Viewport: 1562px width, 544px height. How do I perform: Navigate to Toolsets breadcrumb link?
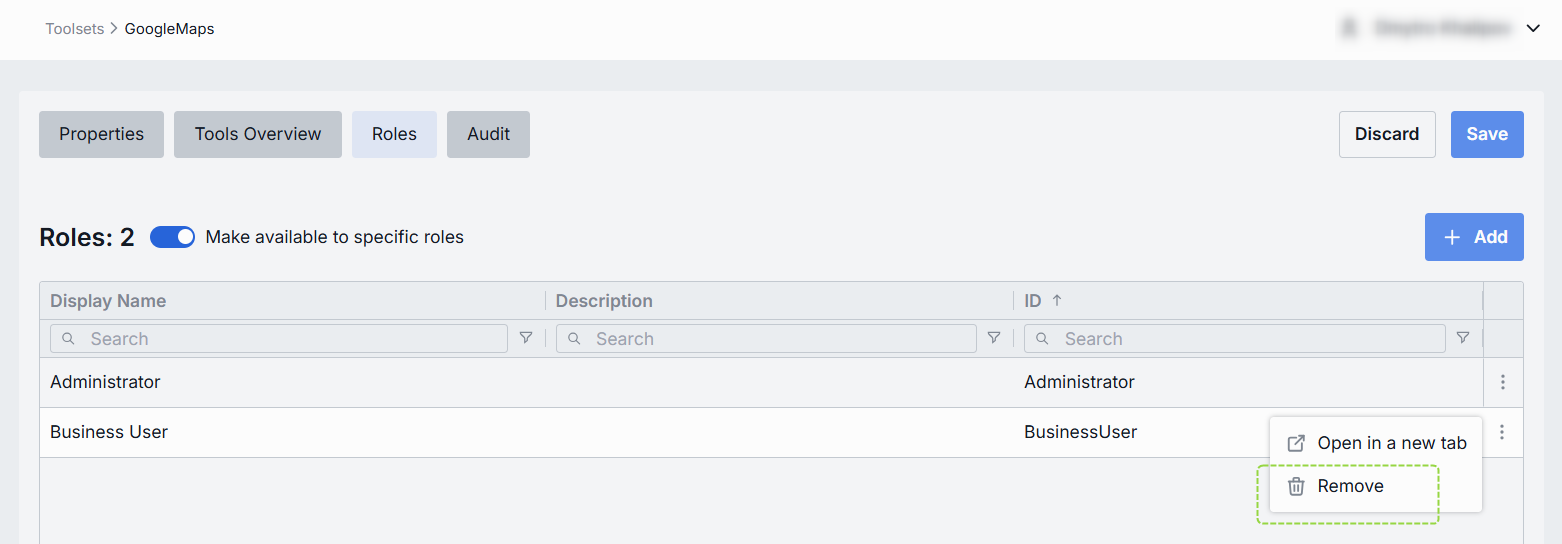(74, 29)
